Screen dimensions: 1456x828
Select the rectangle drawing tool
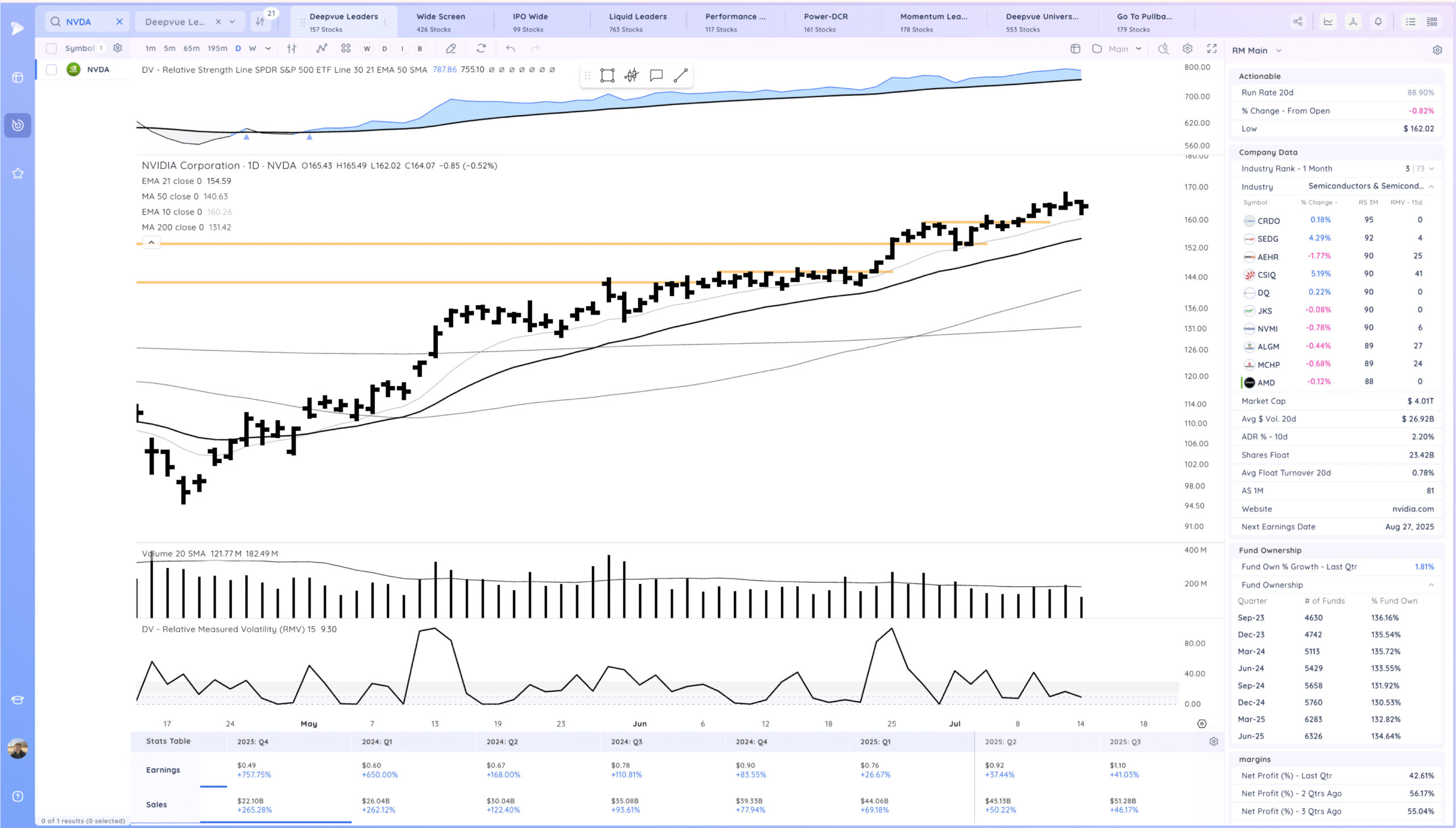click(607, 76)
